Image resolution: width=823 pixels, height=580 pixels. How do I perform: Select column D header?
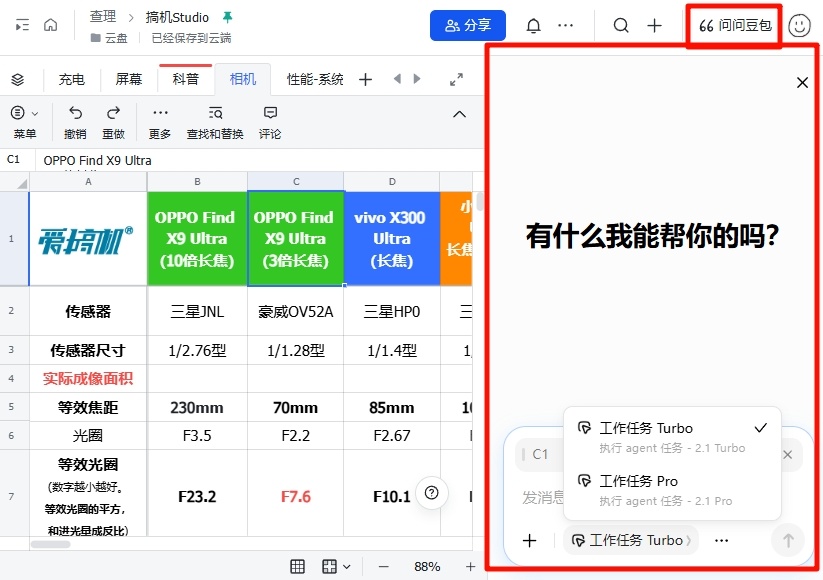point(392,182)
